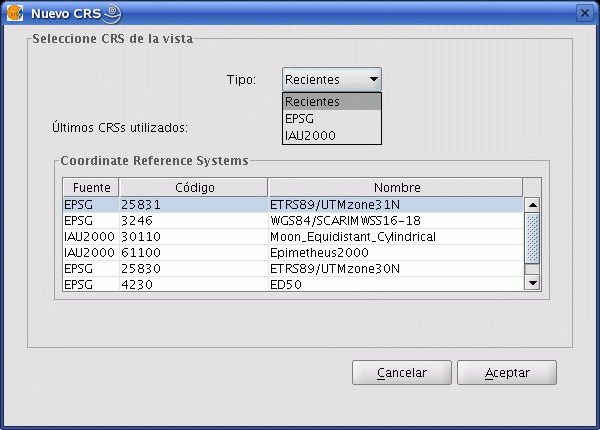
Task: Click the CRS table scrollbar thumb
Action: (532, 238)
